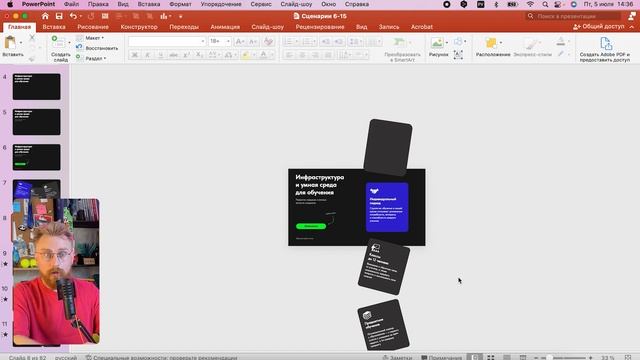The height and width of the screenshot is (360, 640).
Task: Open the font name combo box
Action: pyautogui.click(x=167, y=41)
